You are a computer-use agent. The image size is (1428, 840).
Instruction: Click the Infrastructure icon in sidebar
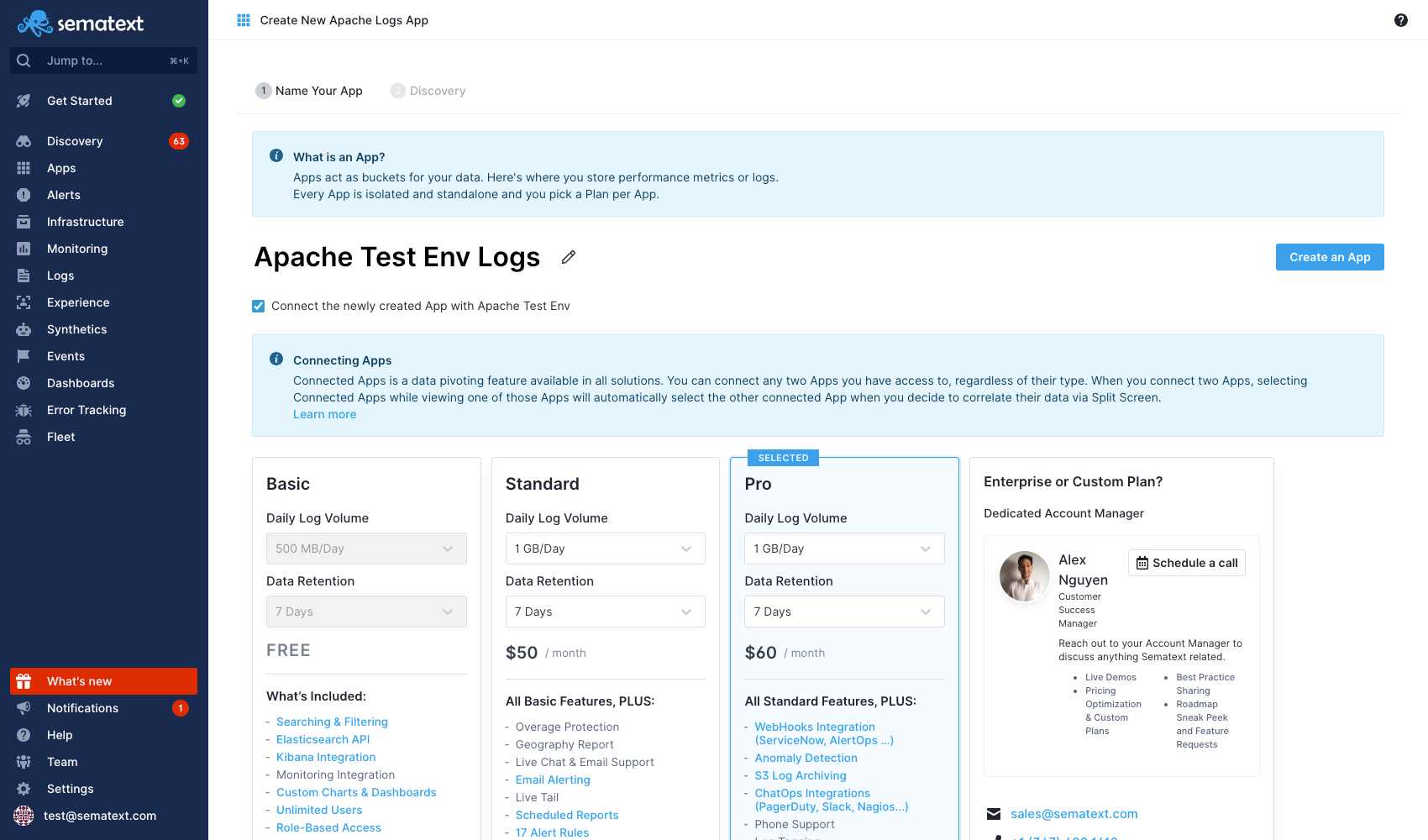point(24,222)
